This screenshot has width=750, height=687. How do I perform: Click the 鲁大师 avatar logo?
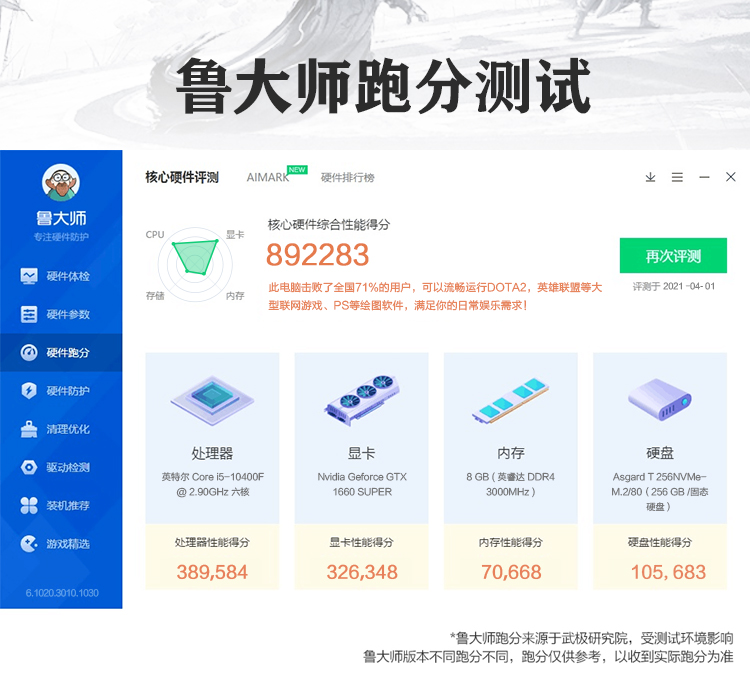pos(61,182)
